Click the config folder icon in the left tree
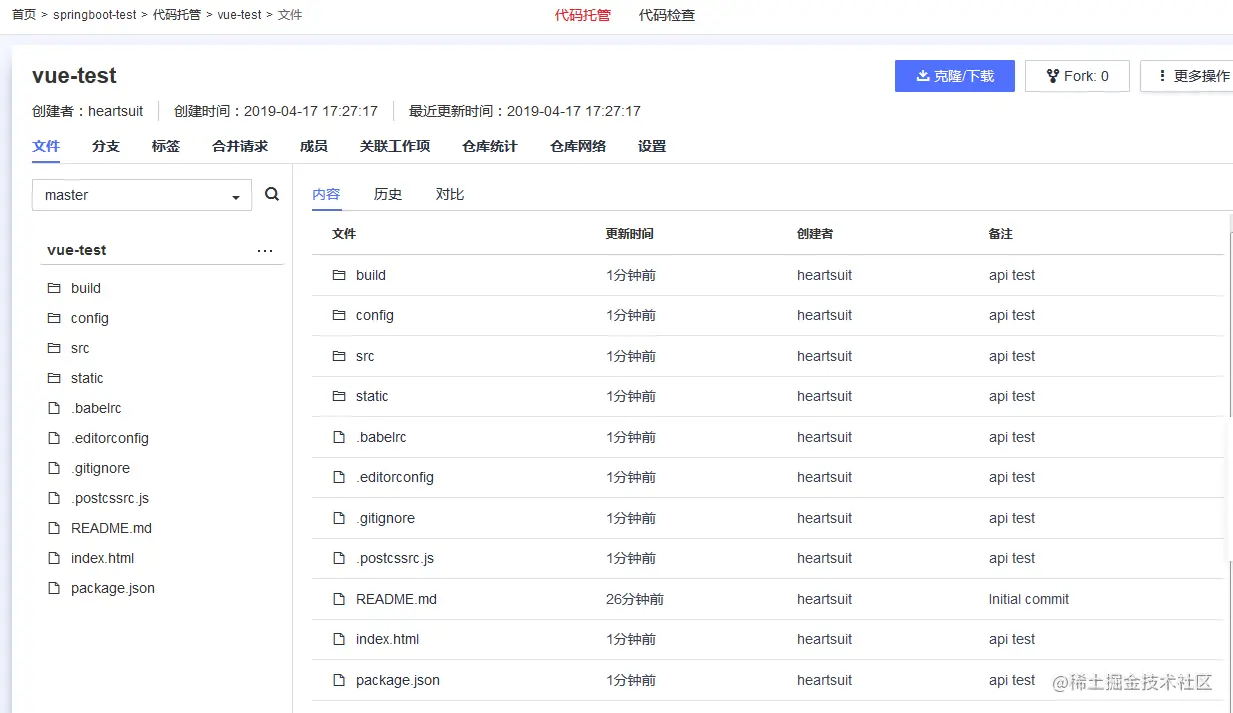 54,318
